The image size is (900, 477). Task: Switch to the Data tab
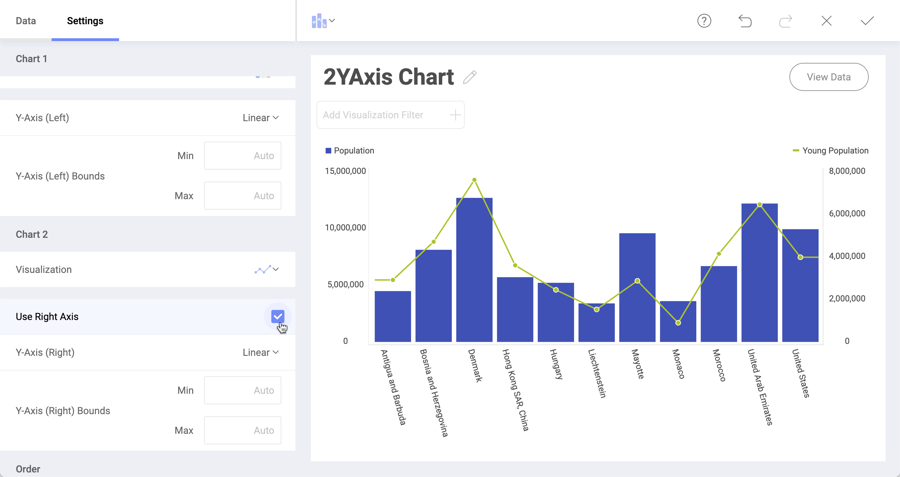click(26, 21)
